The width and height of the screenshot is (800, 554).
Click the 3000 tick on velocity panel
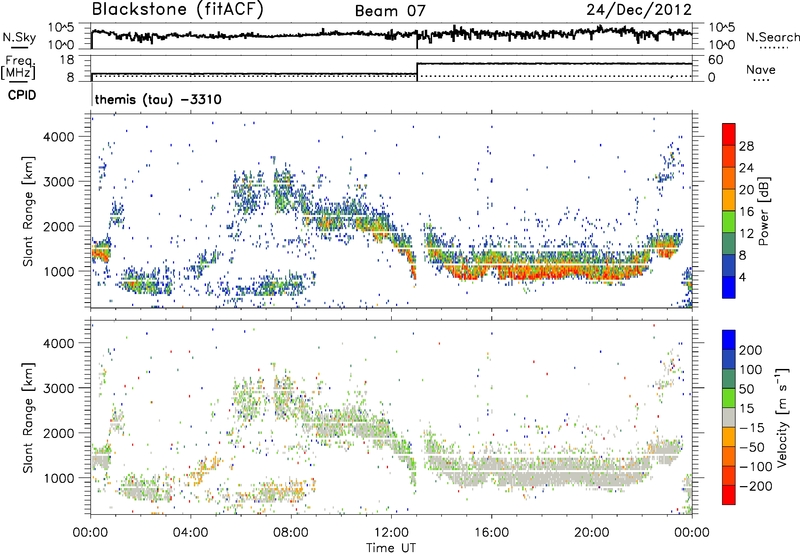(x=58, y=388)
